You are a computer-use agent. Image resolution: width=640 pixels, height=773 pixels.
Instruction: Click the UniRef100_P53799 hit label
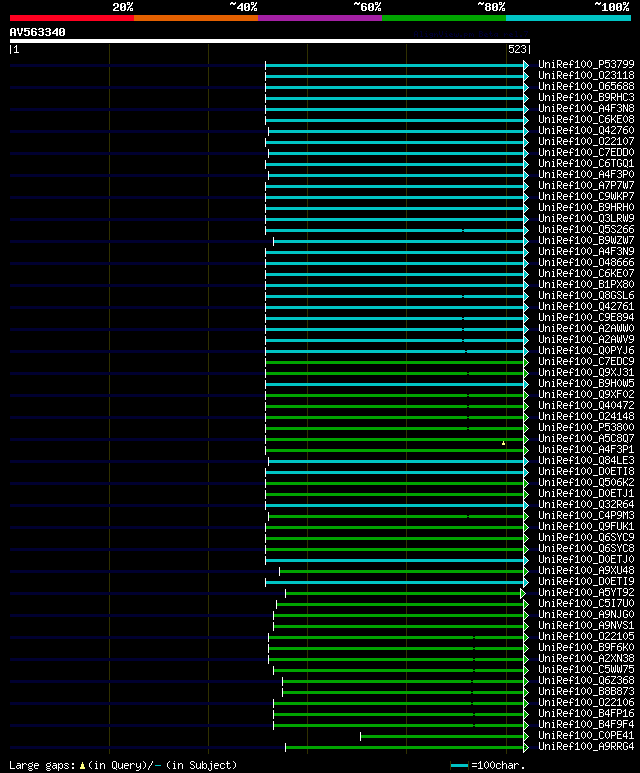click(586, 65)
